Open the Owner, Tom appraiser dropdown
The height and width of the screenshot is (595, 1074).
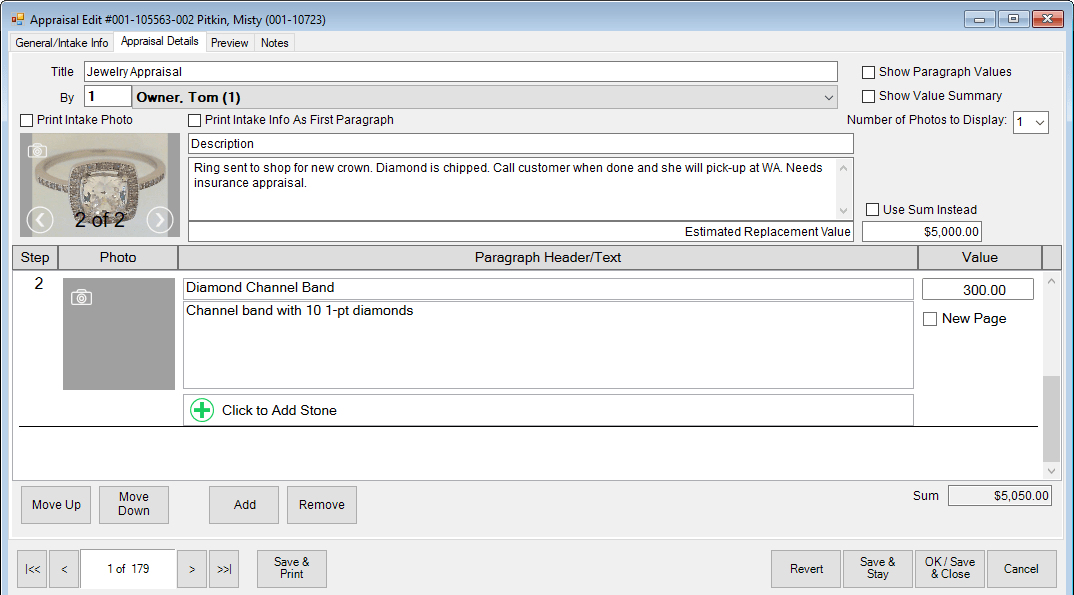828,95
